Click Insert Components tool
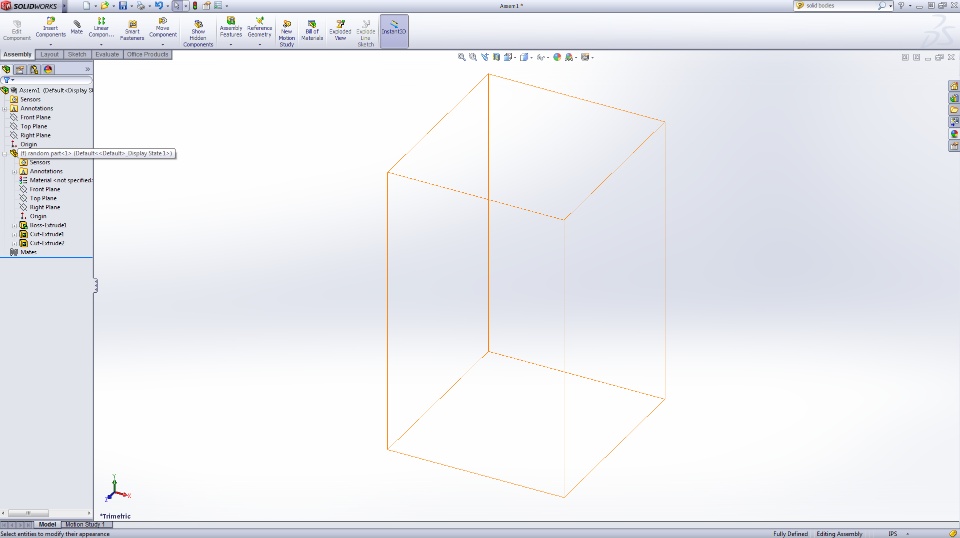The image size is (960, 538). coord(50,28)
